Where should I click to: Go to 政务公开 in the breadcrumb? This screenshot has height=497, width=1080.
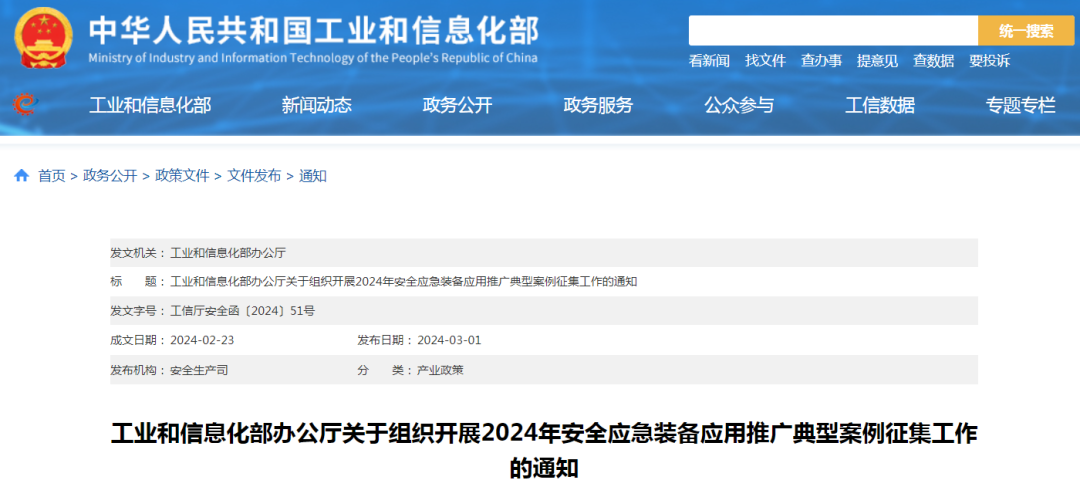pos(110,176)
